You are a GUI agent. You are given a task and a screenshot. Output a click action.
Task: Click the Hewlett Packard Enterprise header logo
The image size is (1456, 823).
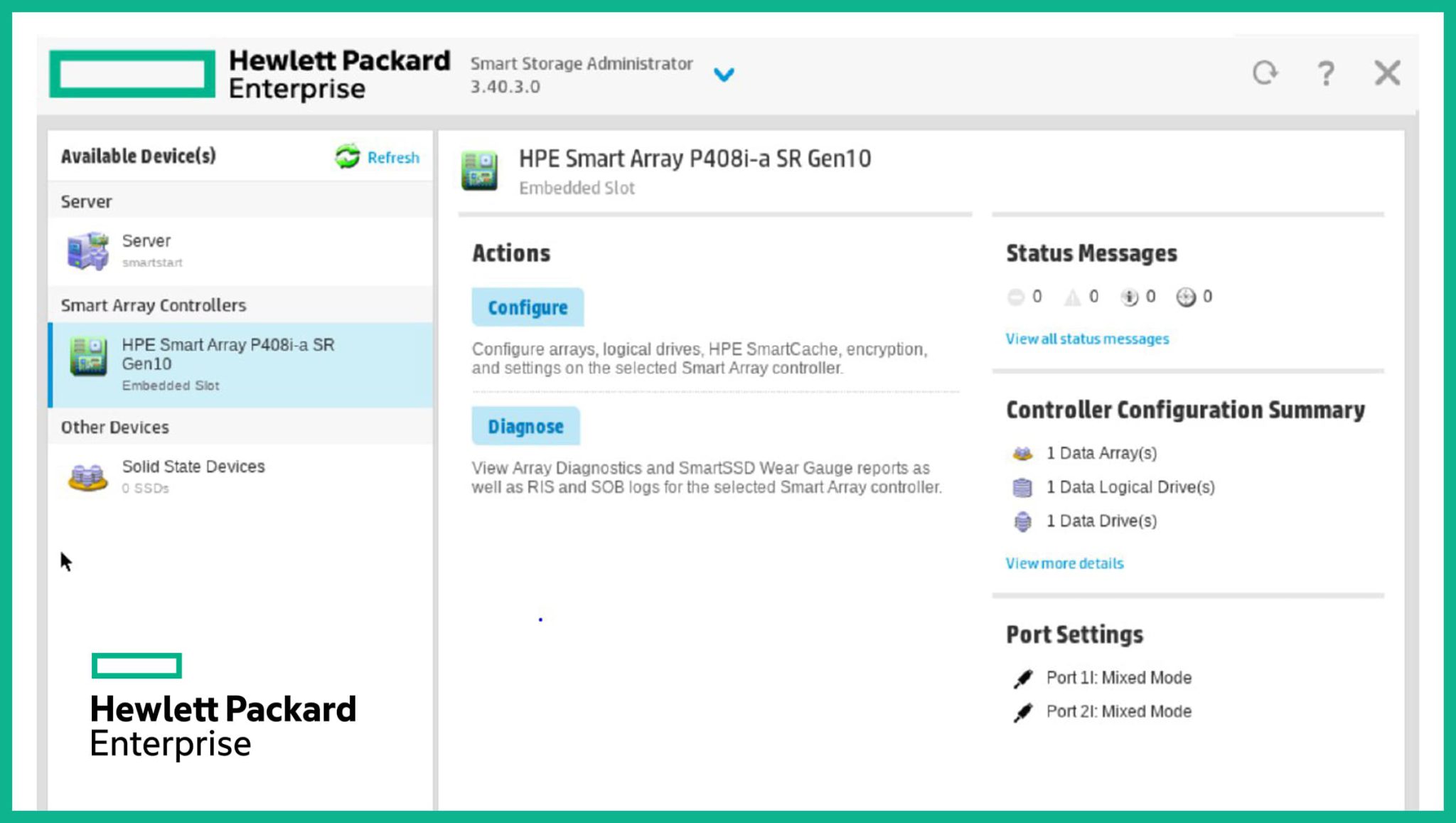pos(250,74)
